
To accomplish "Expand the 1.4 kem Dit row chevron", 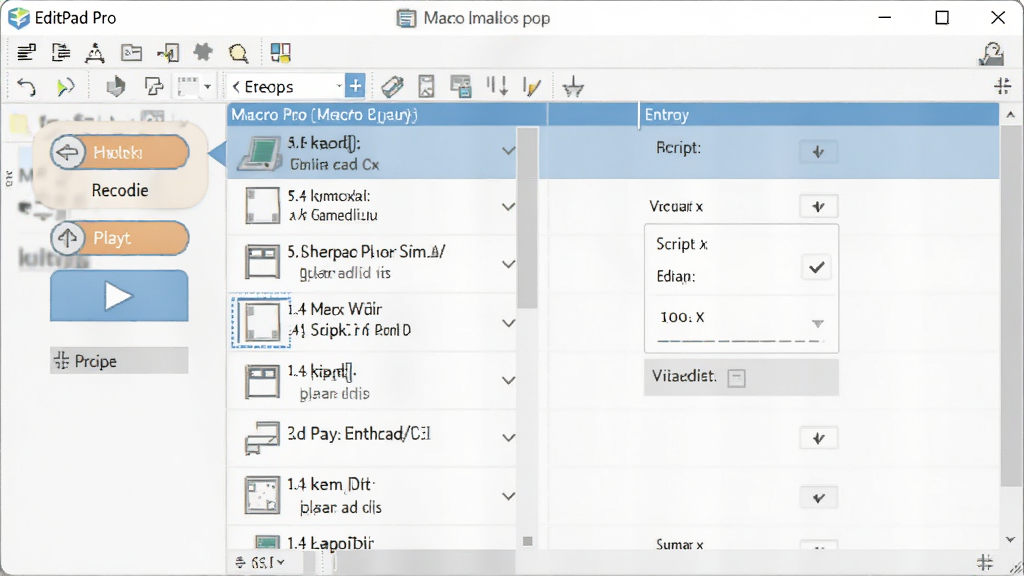I will pyautogui.click(x=508, y=496).
